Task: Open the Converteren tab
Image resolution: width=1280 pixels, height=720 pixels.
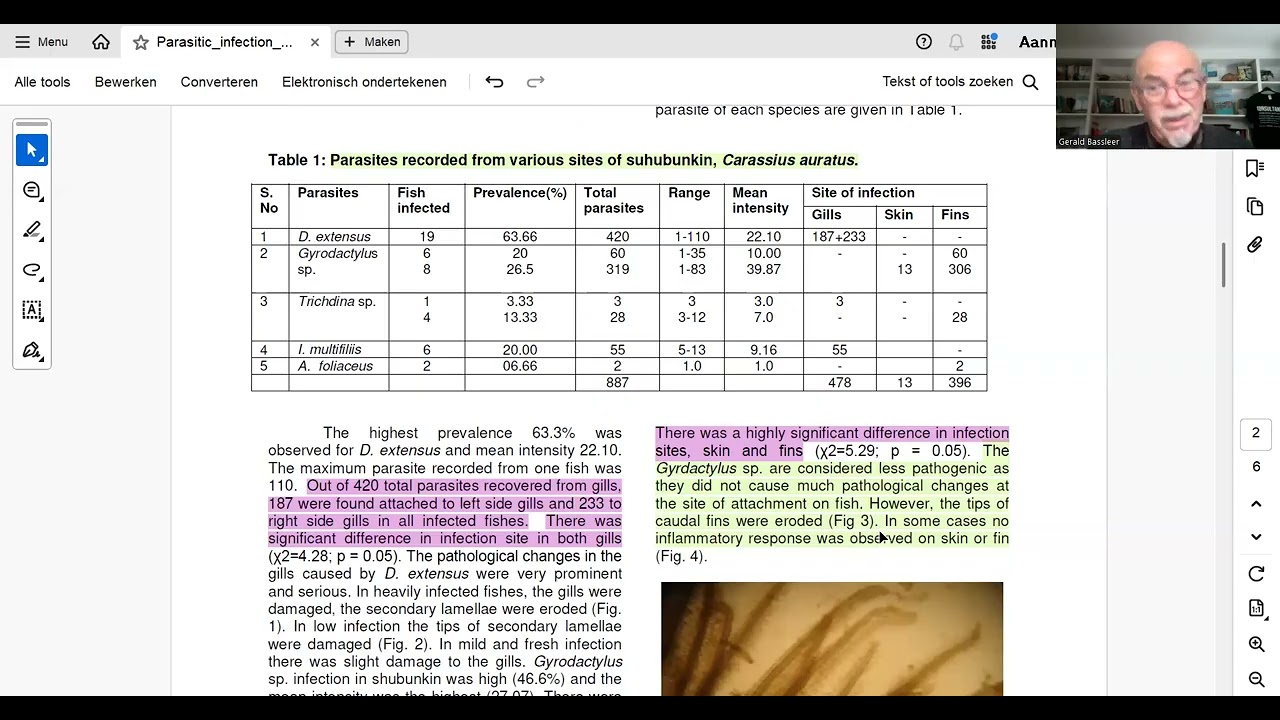Action: click(219, 82)
